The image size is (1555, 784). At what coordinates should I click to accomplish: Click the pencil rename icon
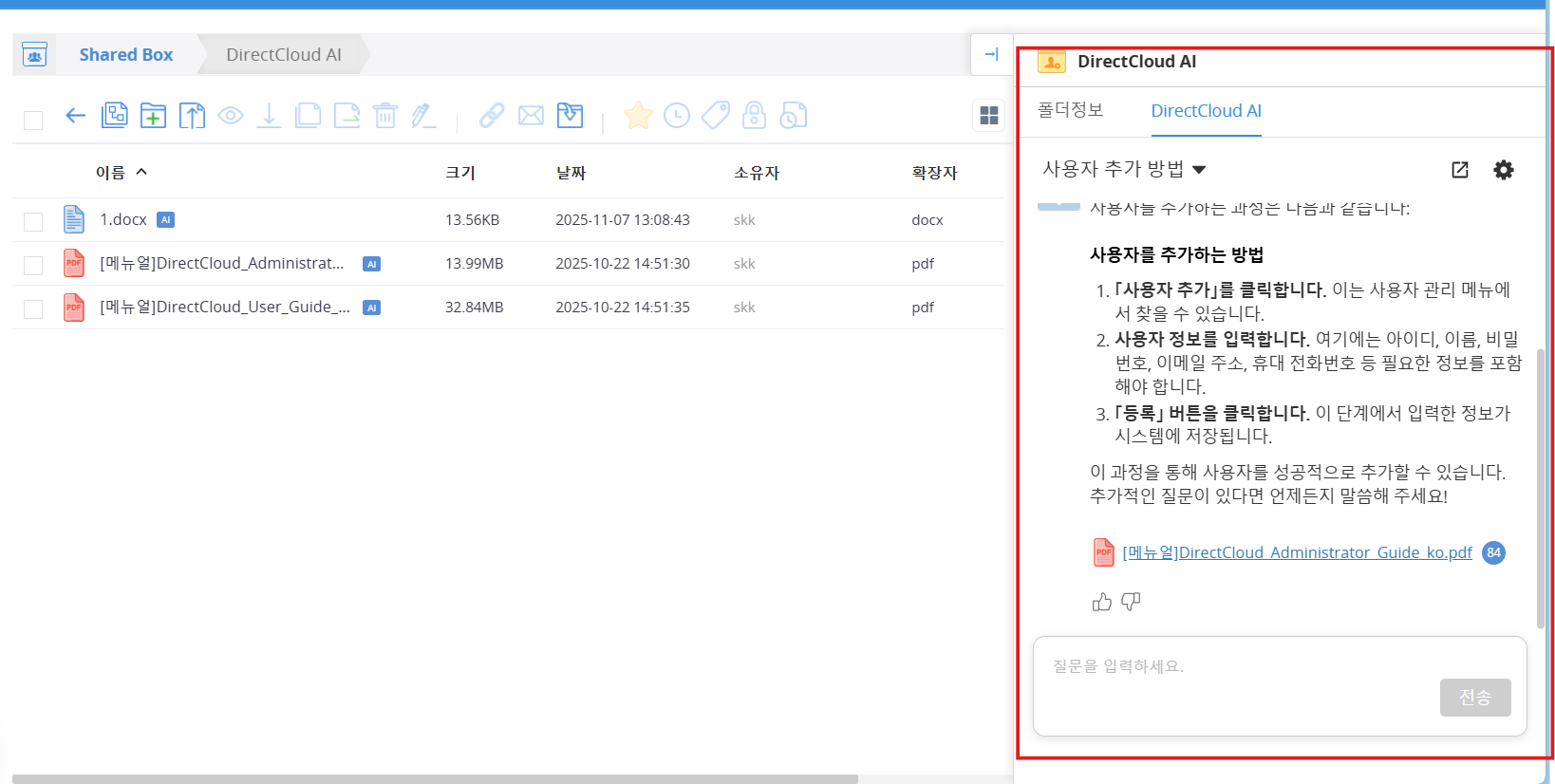pyautogui.click(x=423, y=116)
